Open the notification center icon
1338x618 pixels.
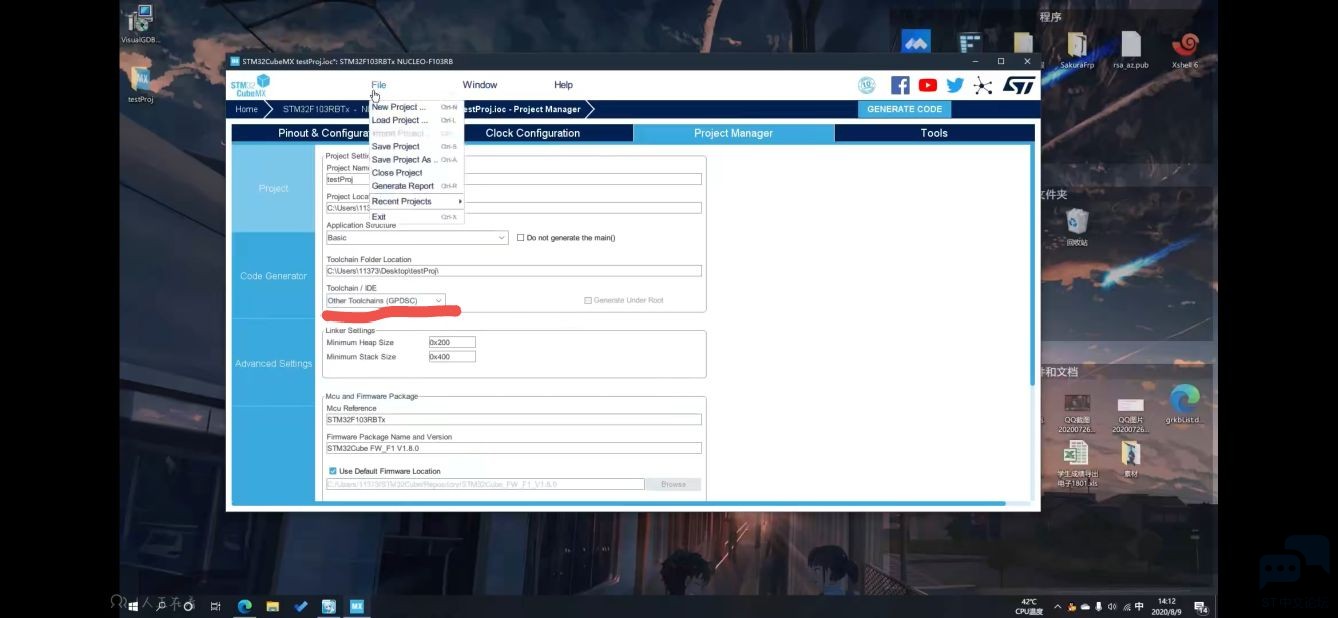point(1201,608)
